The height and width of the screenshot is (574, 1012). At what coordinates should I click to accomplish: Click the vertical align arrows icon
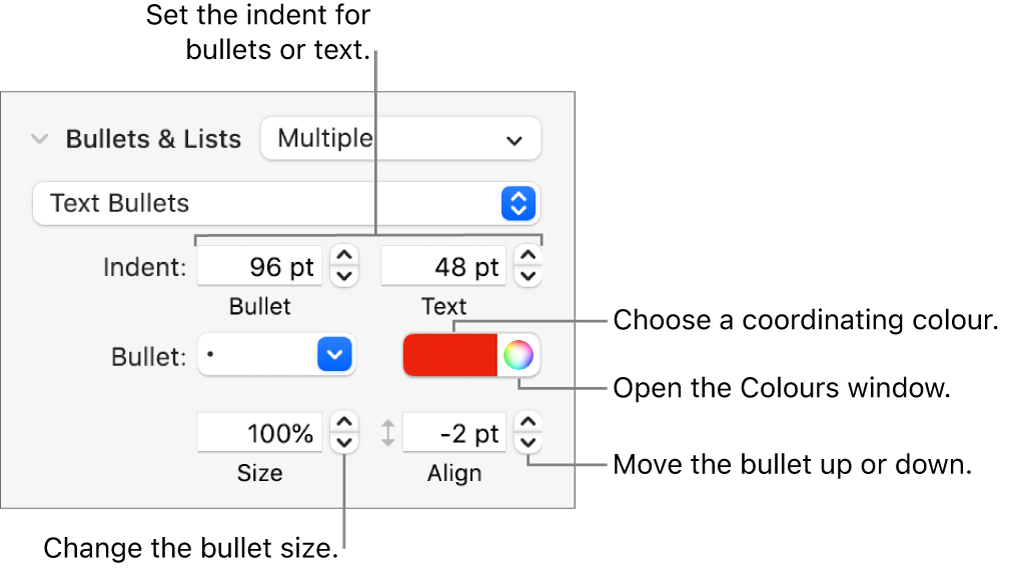[x=388, y=433]
